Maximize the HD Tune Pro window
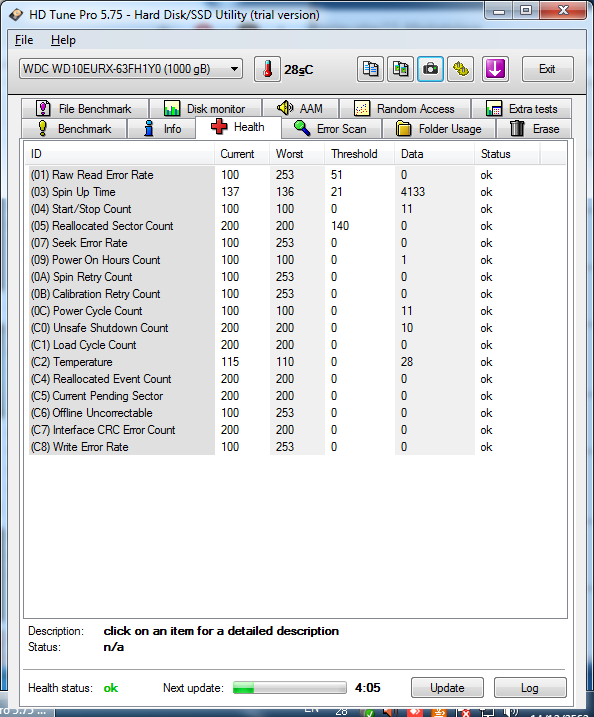 (x=526, y=11)
